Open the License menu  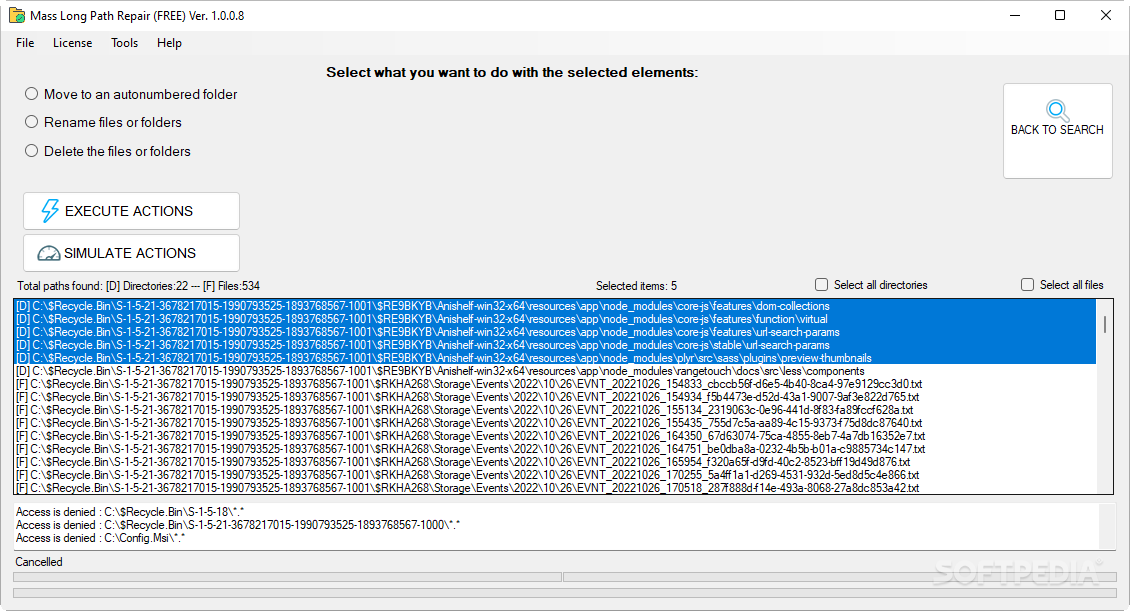(72, 43)
